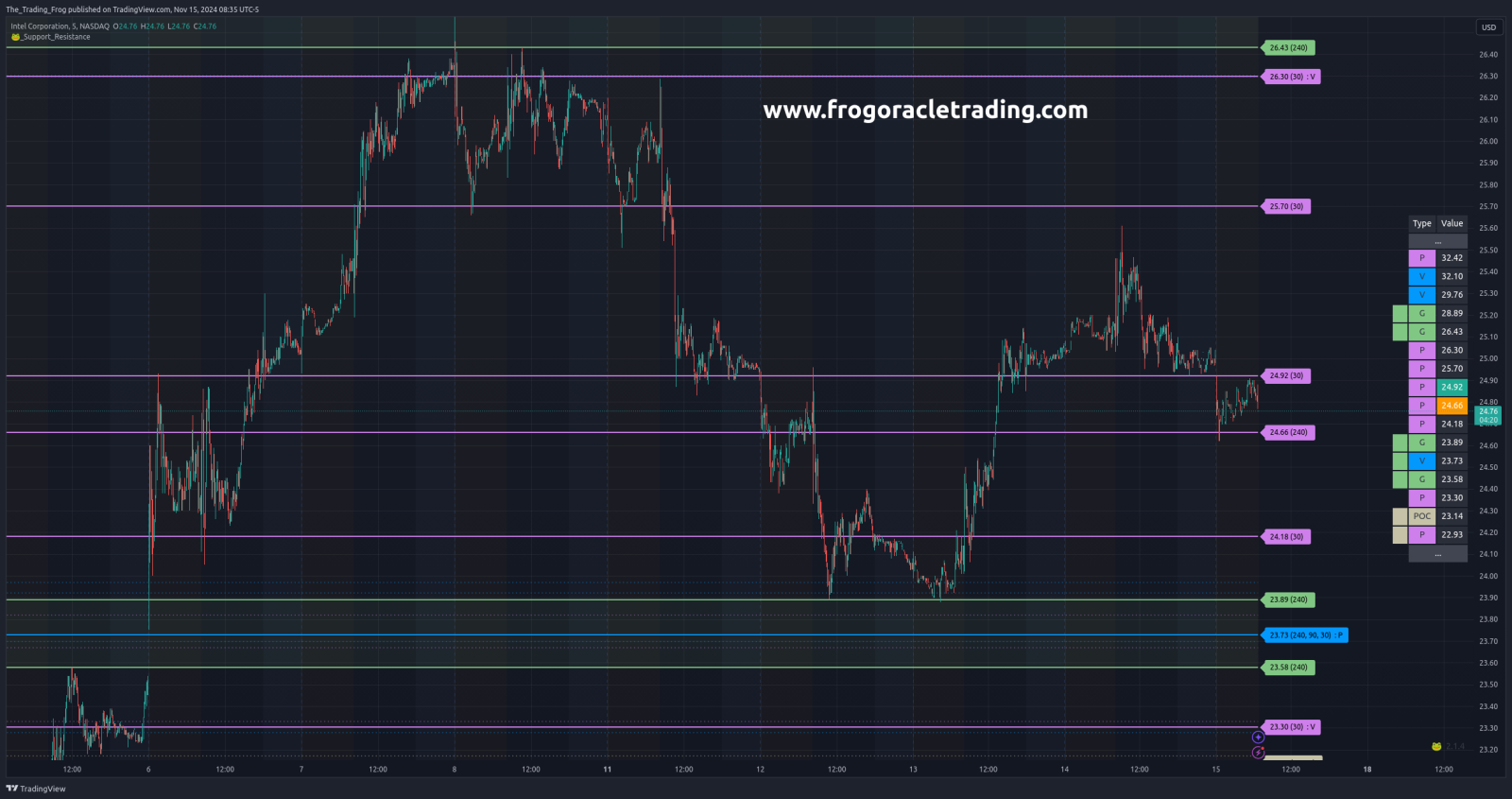Select the 23.89 (240) green level label
1512x799 pixels.
[1288, 599]
